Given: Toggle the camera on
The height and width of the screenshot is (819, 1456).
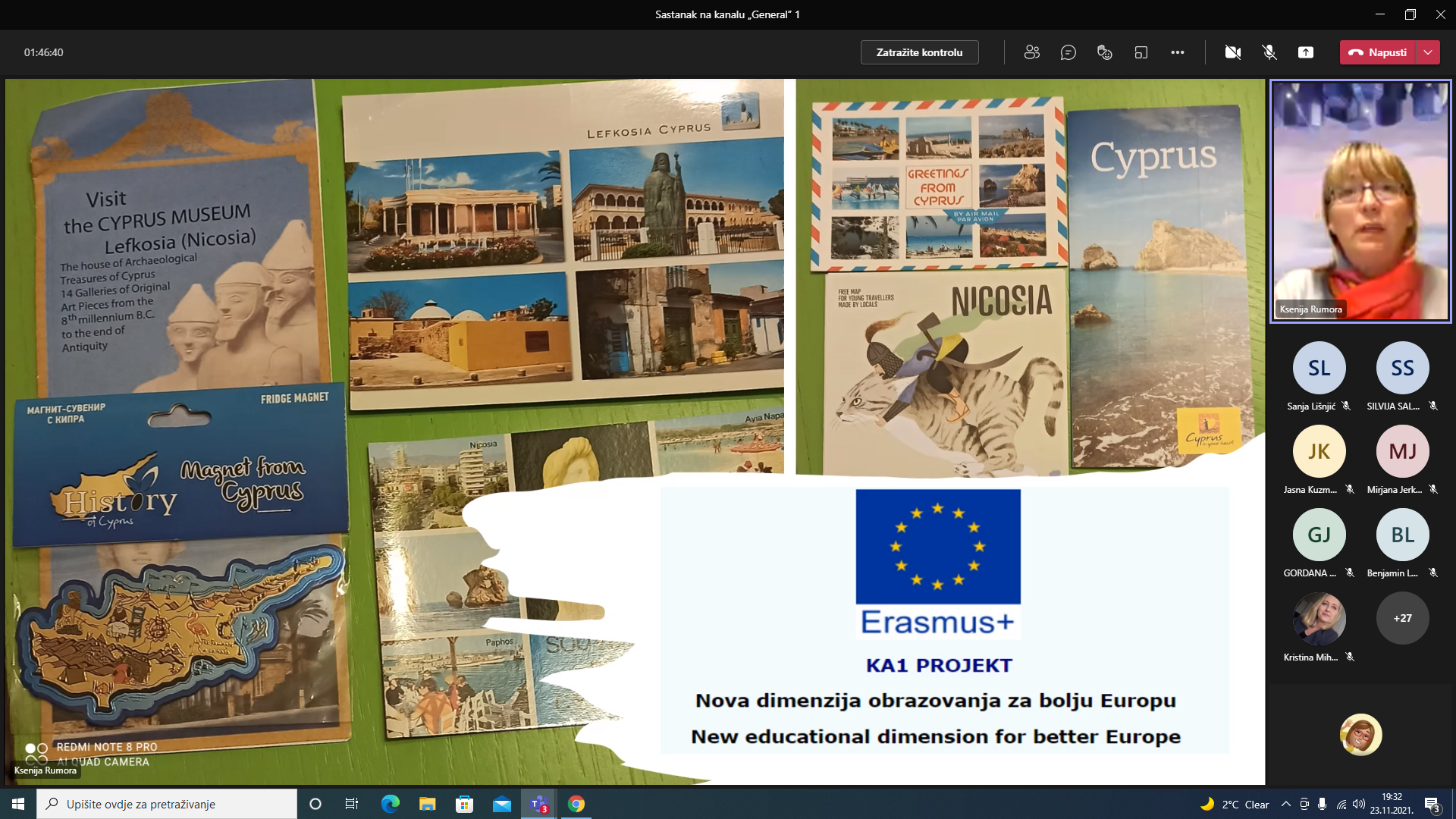Looking at the screenshot, I should pyautogui.click(x=1233, y=52).
